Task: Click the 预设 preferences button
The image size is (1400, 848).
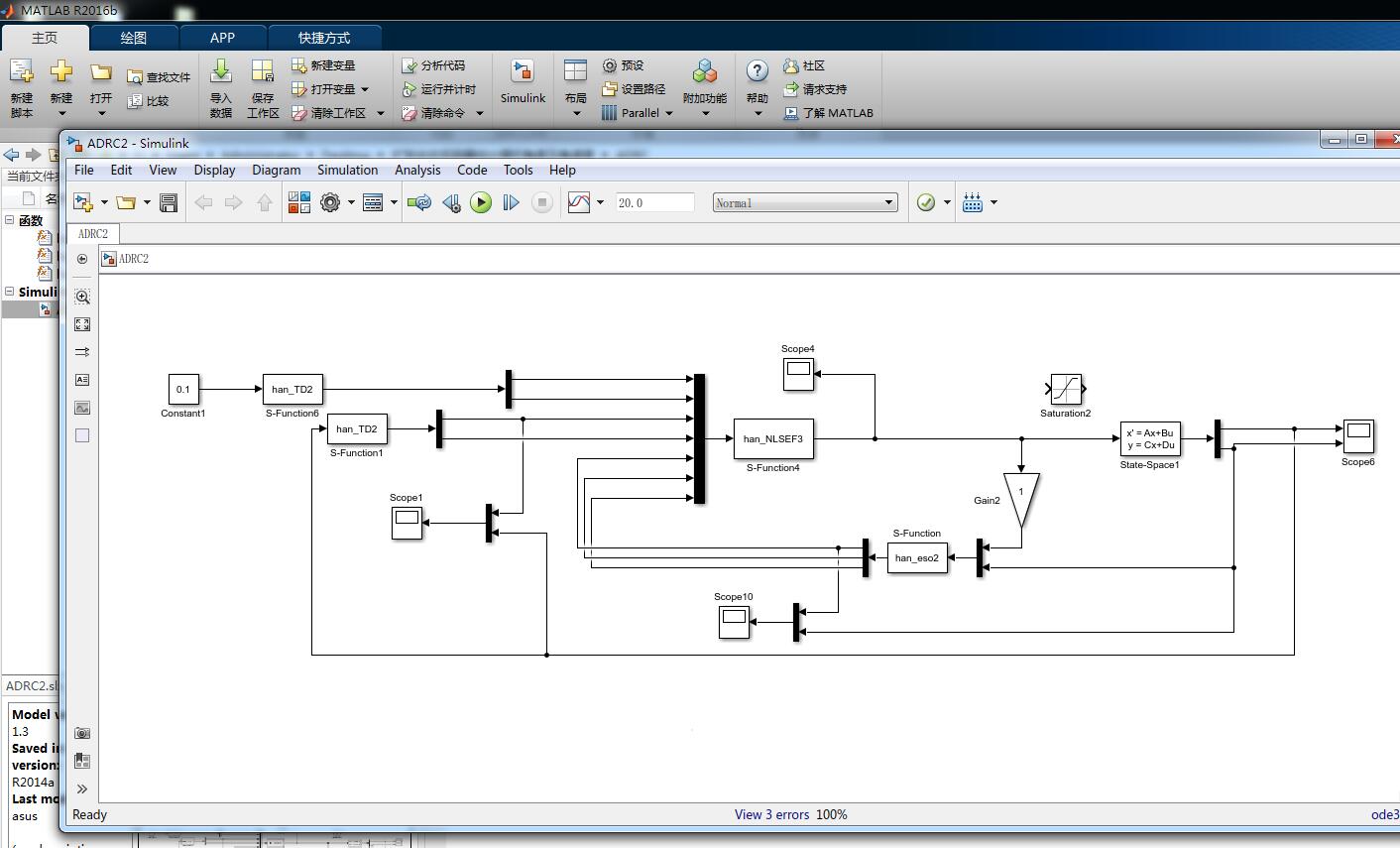Action: point(624,65)
